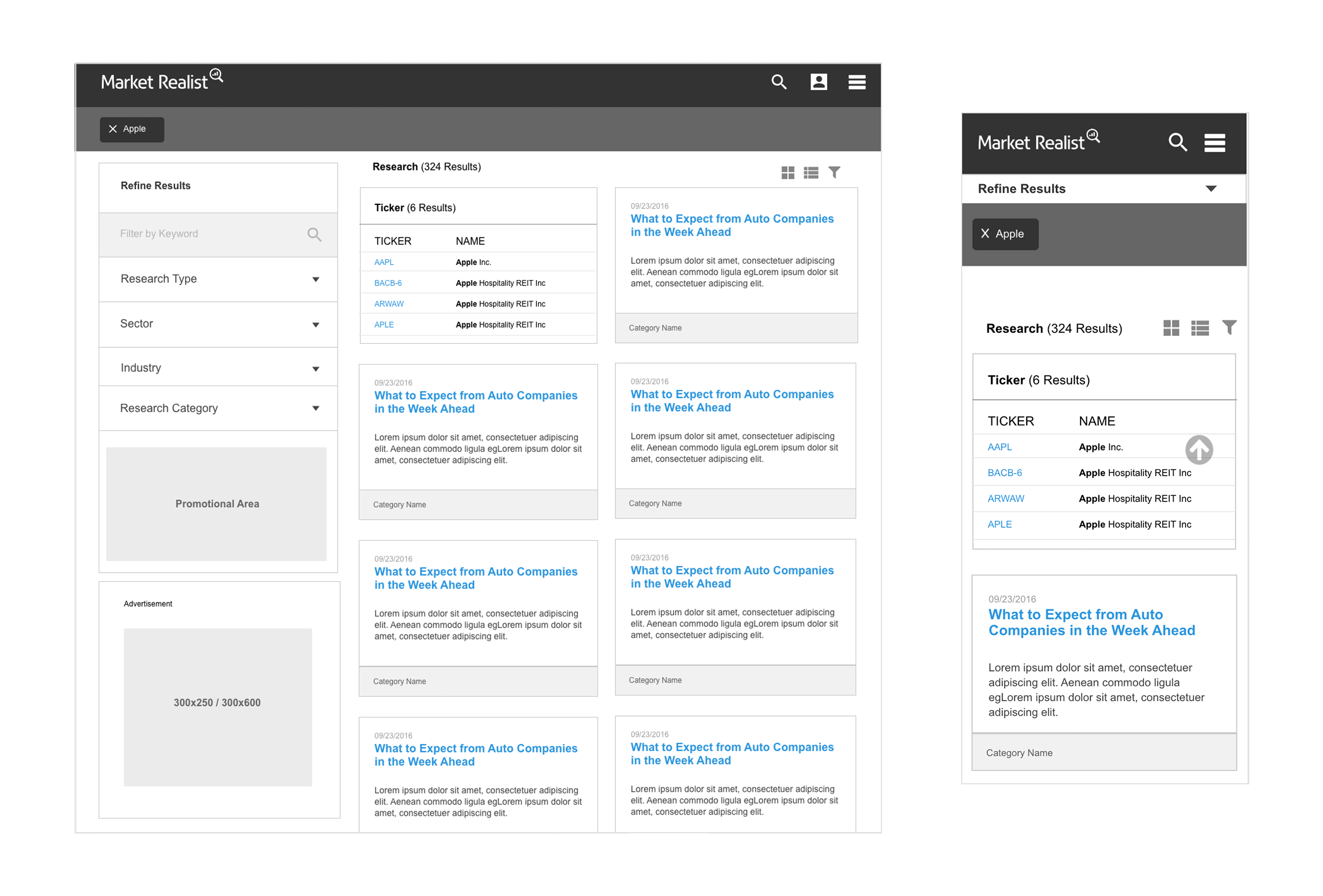Viewport: 1323px width, 896px height.
Task: Switch to grid view in mobile results
Action: tap(1170, 328)
